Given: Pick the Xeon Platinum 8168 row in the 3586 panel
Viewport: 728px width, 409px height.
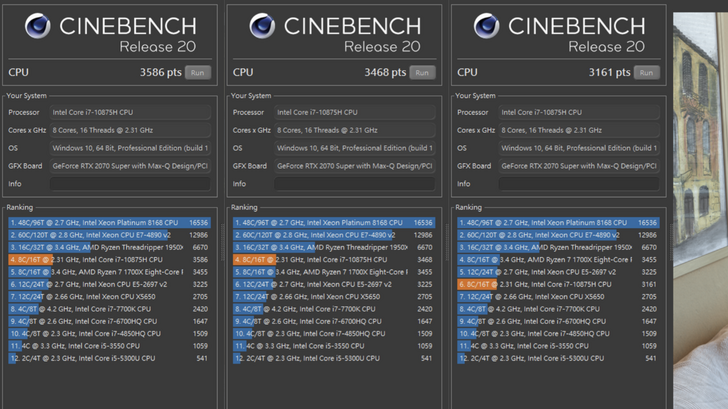Looking at the screenshot, I should [108, 222].
